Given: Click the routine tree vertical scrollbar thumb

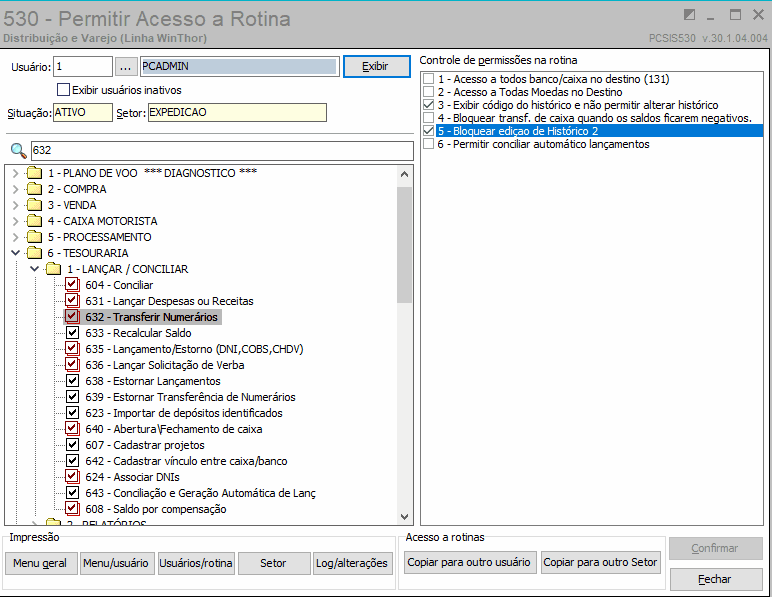Looking at the screenshot, I should coord(405,245).
